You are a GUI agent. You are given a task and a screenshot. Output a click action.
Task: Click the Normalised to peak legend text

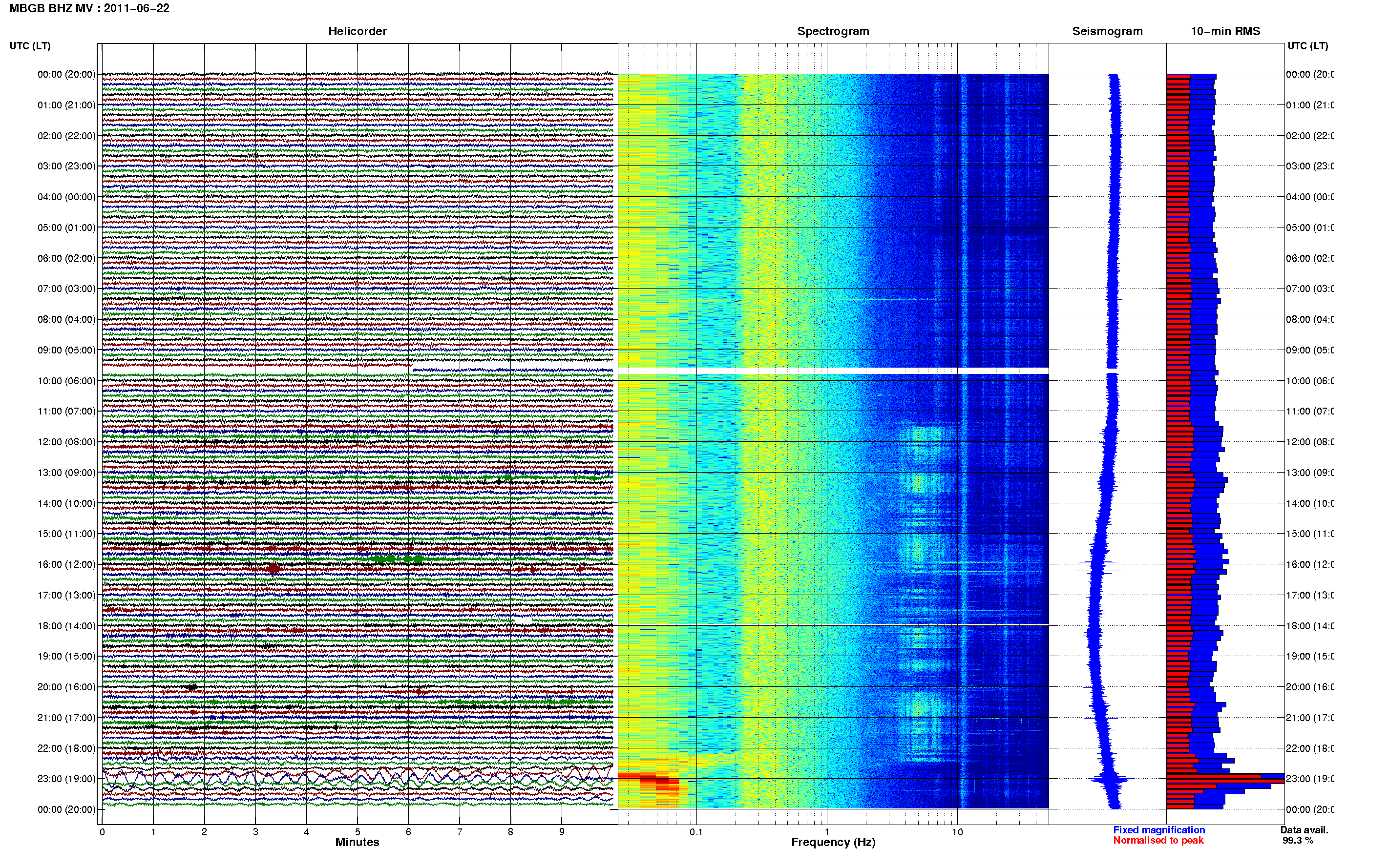click(x=1158, y=841)
